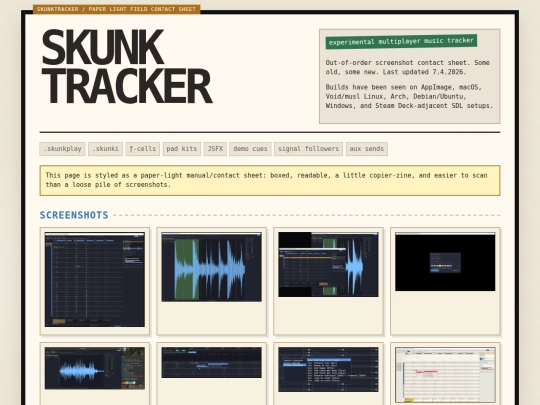This screenshot has height=405, width=540.
Task: Click the .skunkplay tag chip
Action: click(62, 149)
